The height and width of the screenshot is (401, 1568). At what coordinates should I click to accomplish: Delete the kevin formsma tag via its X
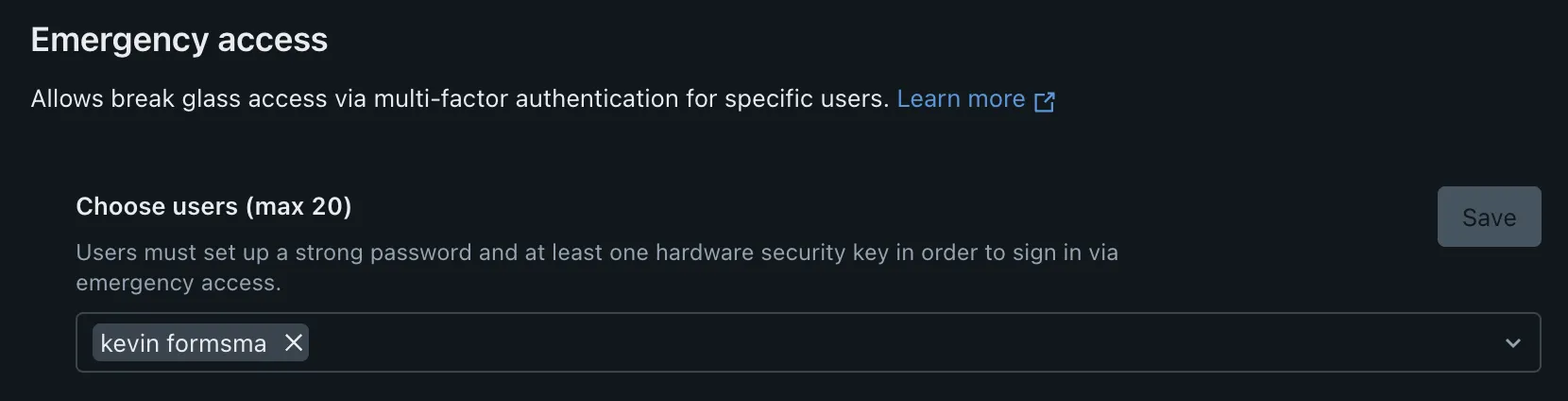click(294, 342)
